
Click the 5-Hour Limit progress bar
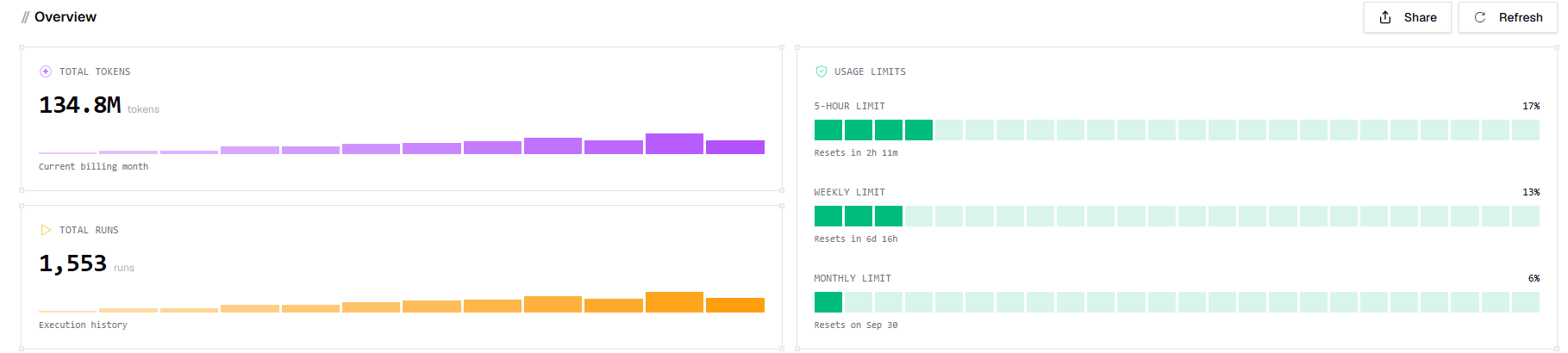(x=1177, y=130)
